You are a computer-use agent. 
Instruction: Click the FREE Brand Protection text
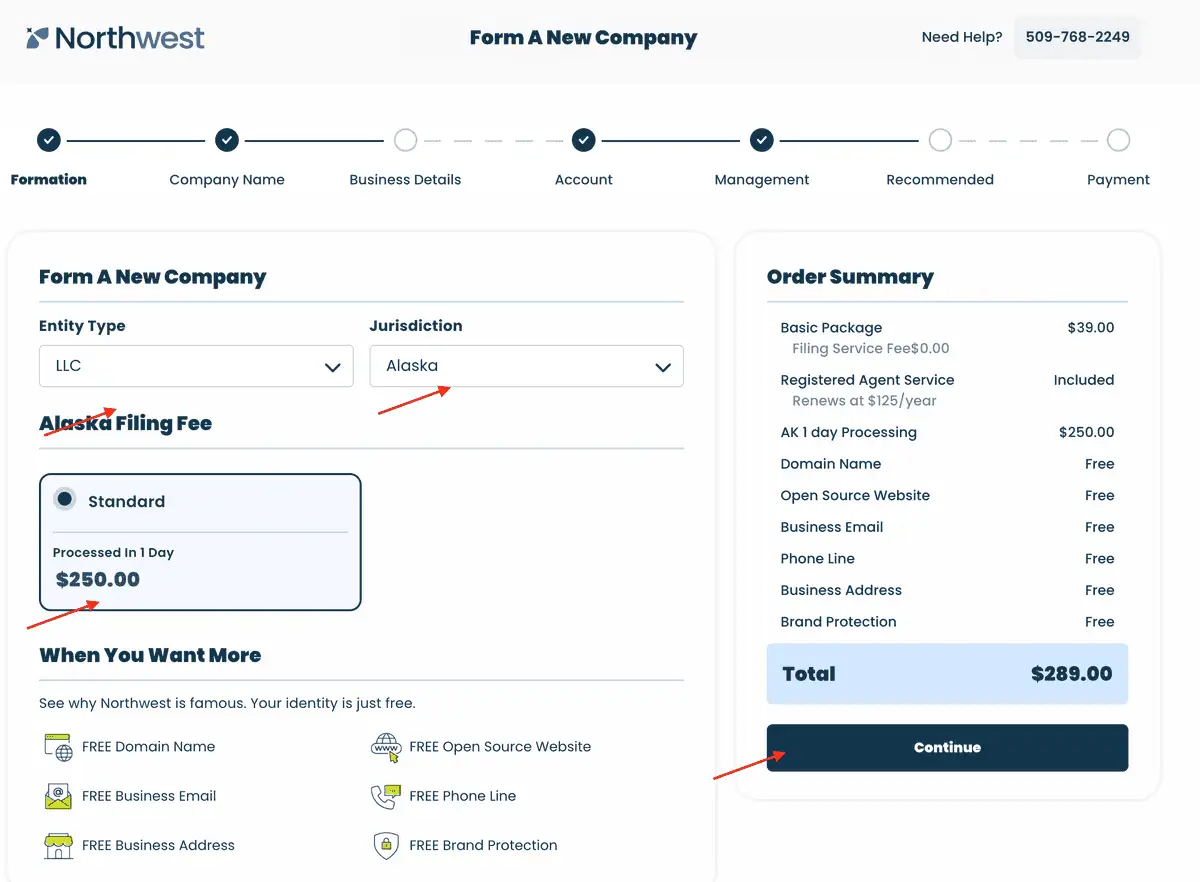tap(483, 845)
